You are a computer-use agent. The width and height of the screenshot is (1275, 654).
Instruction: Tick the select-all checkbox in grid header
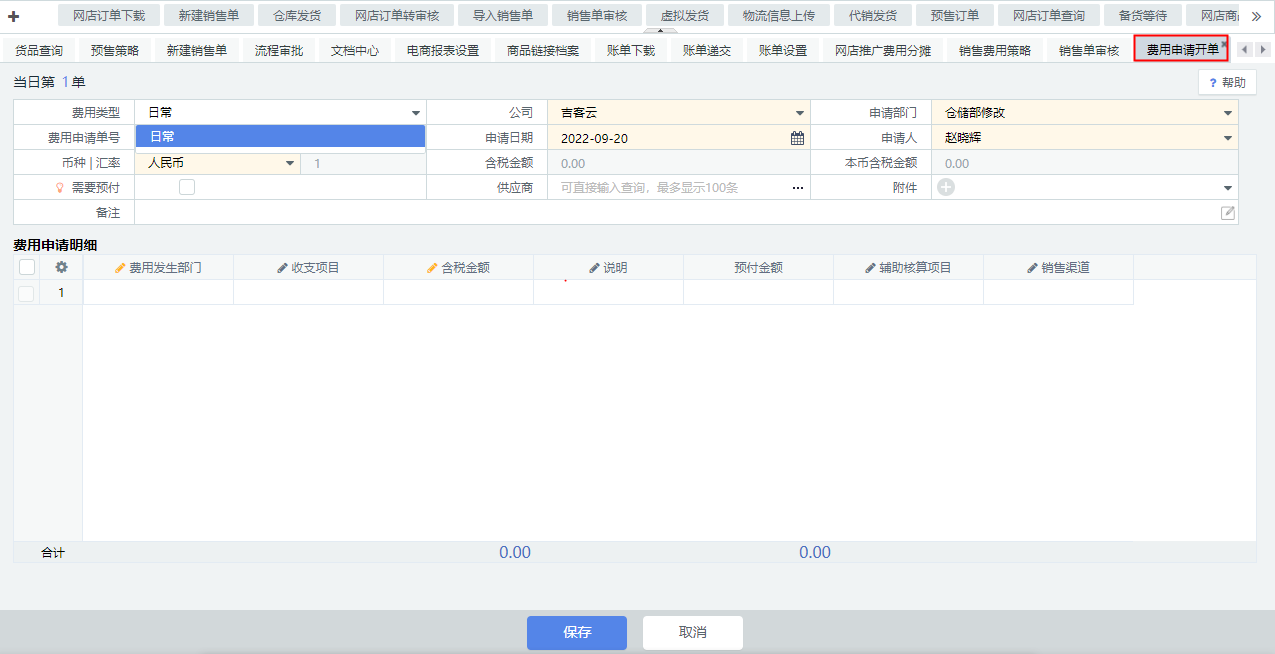click(27, 267)
